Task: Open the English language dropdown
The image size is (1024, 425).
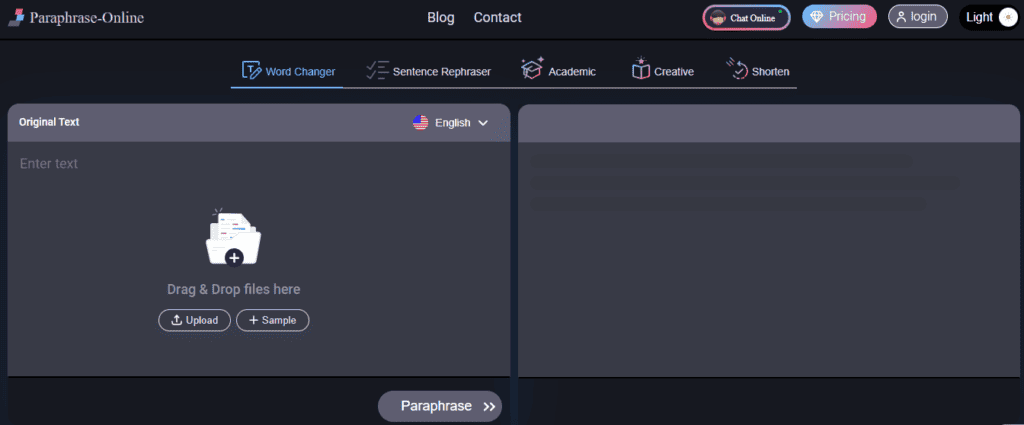Action: click(x=452, y=123)
